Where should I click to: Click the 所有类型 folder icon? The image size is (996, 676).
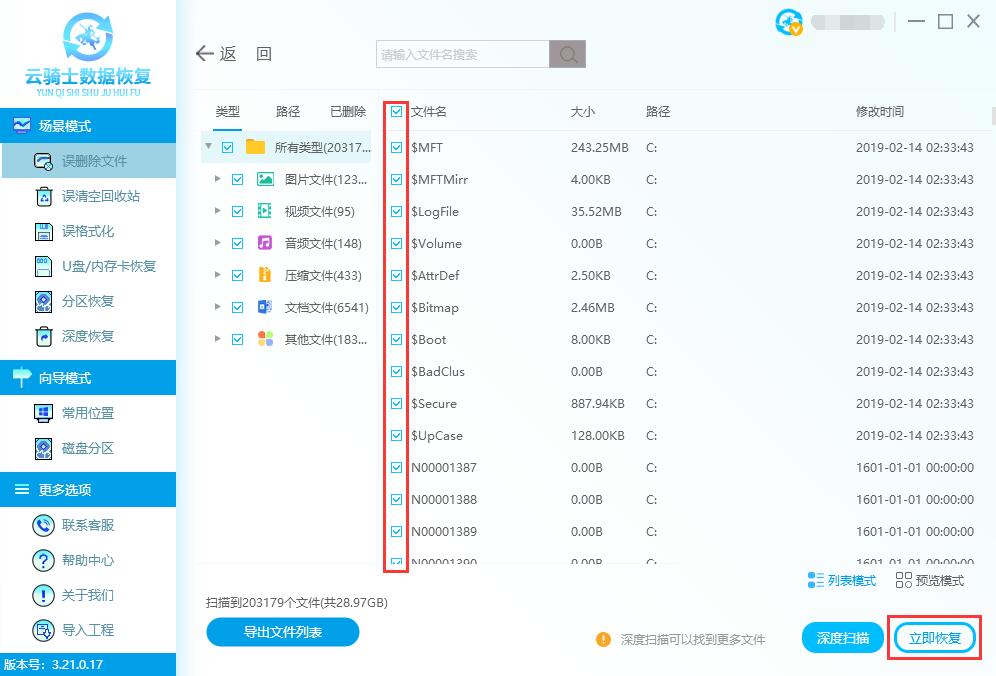pos(255,147)
